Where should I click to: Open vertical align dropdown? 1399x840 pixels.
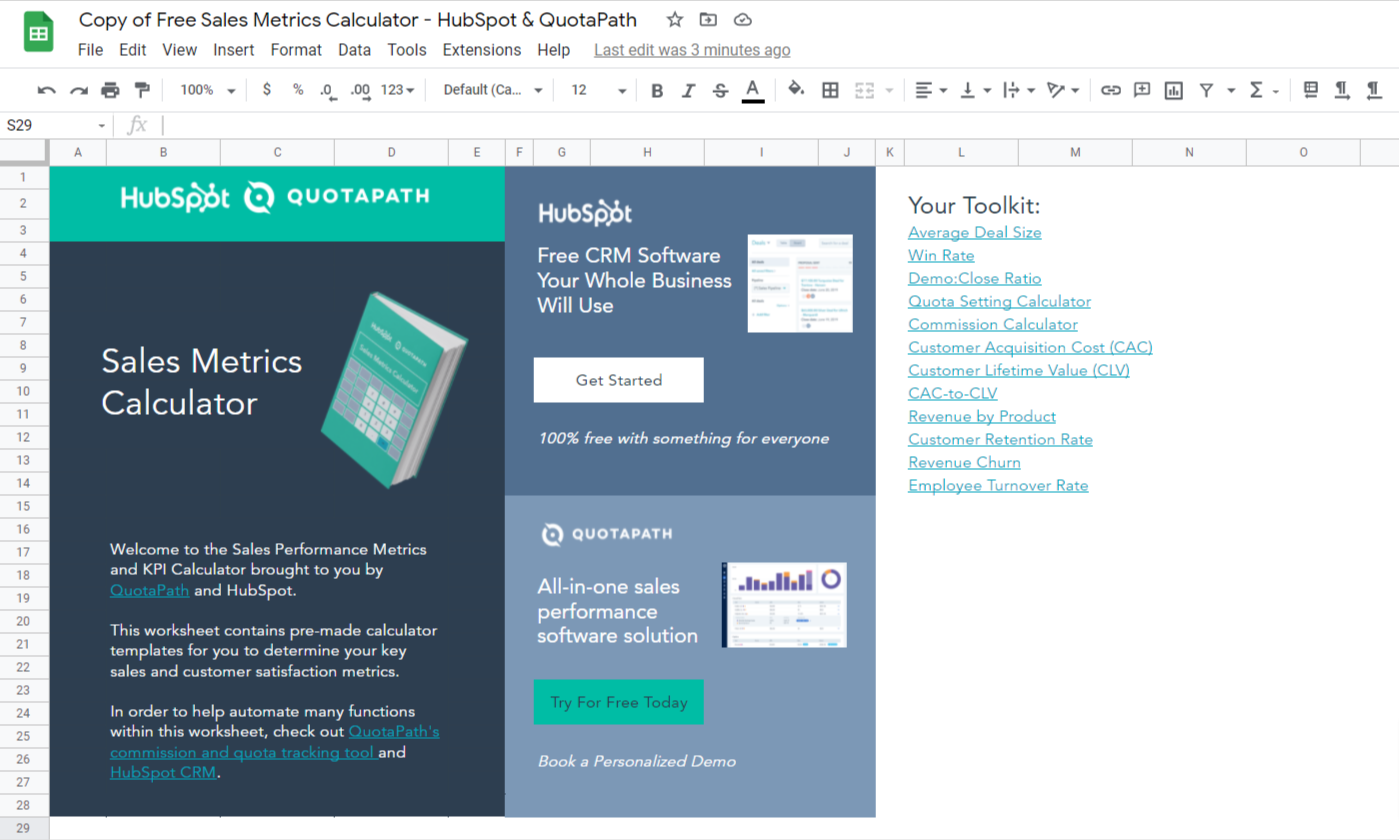975,90
